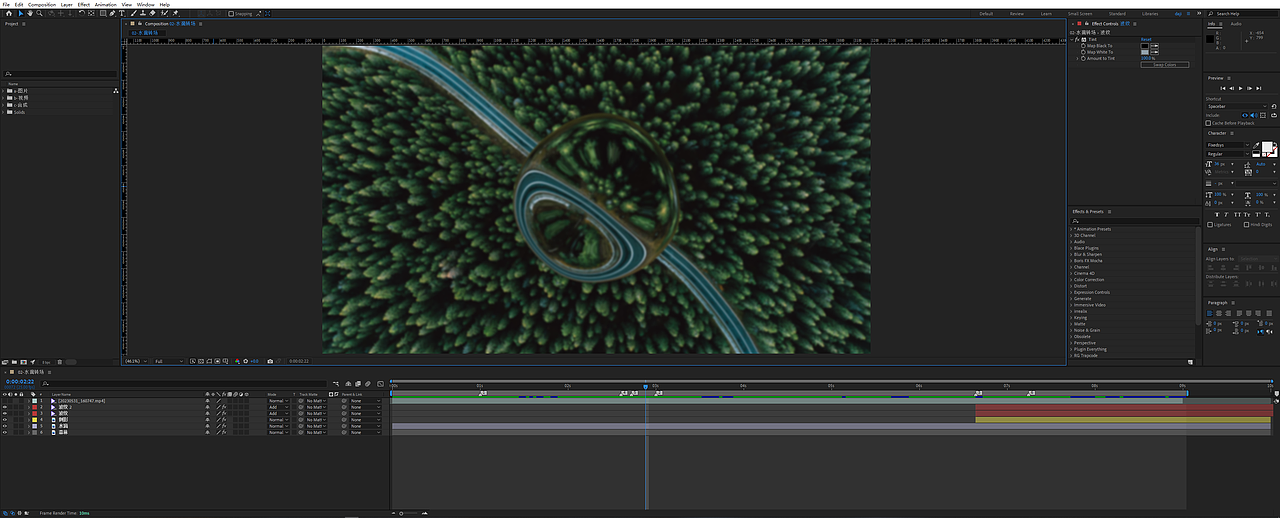
Task: Open the Shortcut Spacebar dropdown
Action: click(x=1237, y=106)
